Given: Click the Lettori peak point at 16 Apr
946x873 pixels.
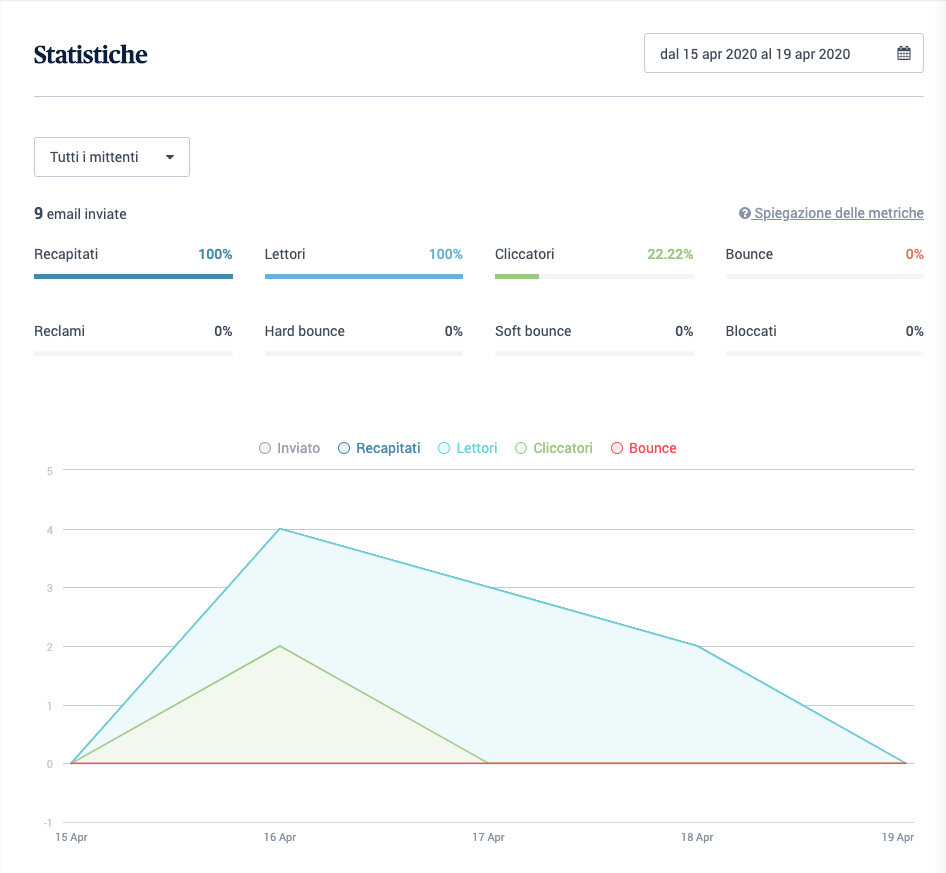Looking at the screenshot, I should pyautogui.click(x=280, y=529).
